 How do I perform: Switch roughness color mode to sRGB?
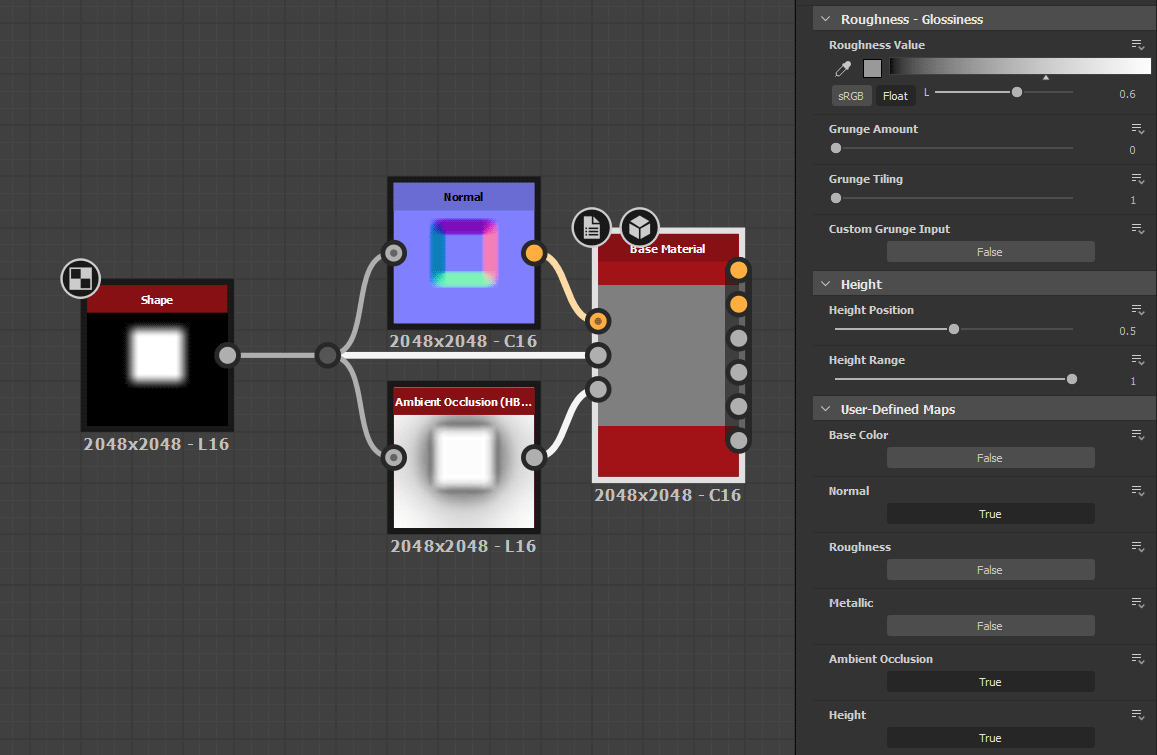point(850,96)
